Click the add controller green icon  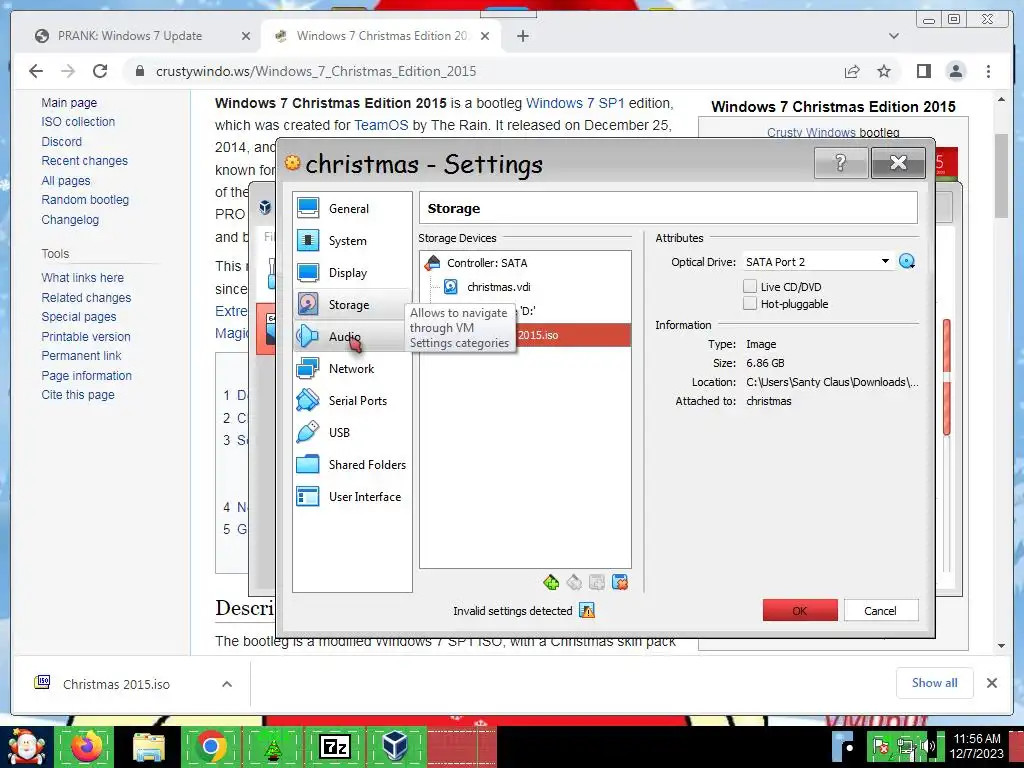click(x=551, y=582)
